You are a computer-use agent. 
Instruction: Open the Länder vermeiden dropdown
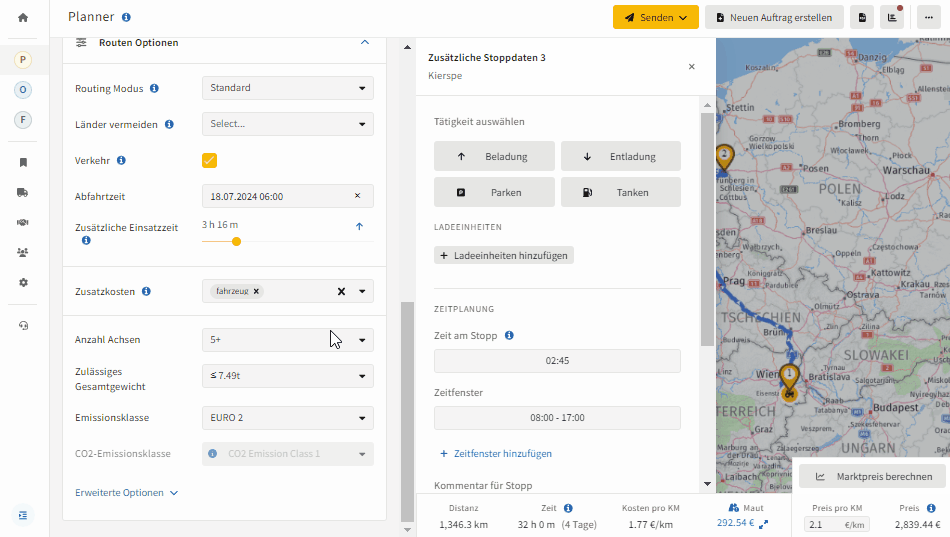pos(288,124)
